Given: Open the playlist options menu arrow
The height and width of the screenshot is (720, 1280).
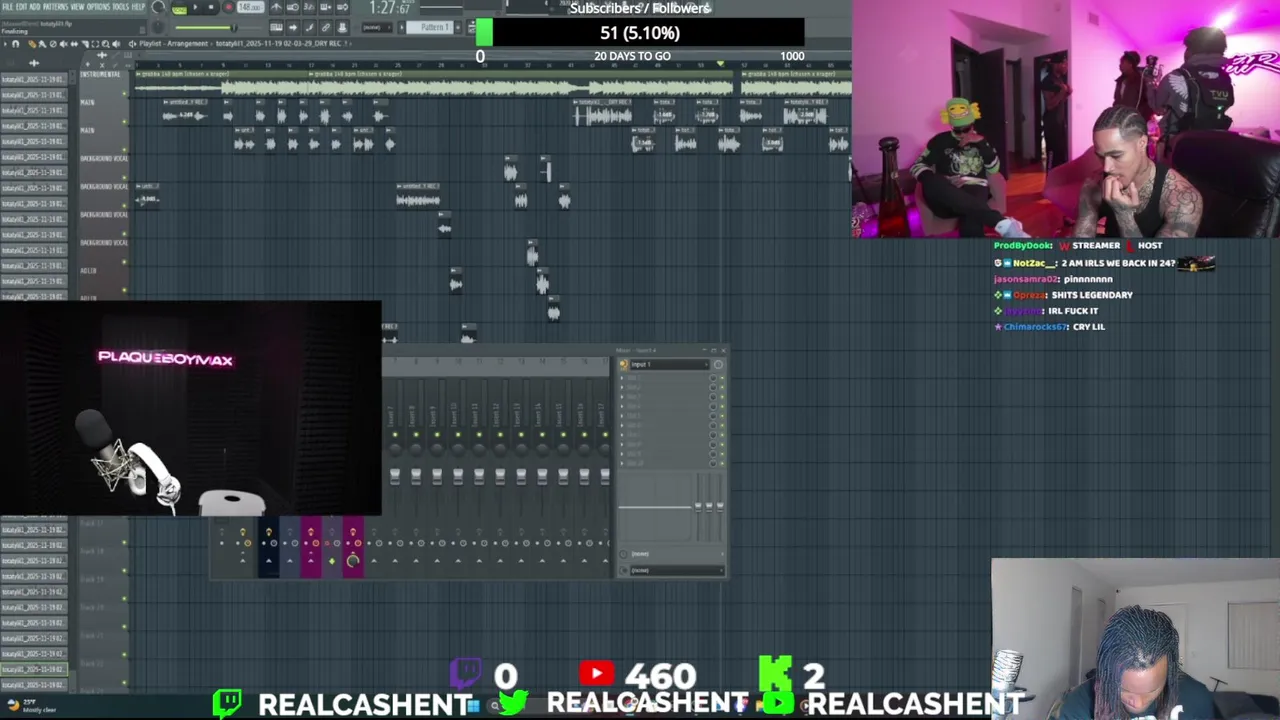Looking at the screenshot, I should click(x=5, y=44).
